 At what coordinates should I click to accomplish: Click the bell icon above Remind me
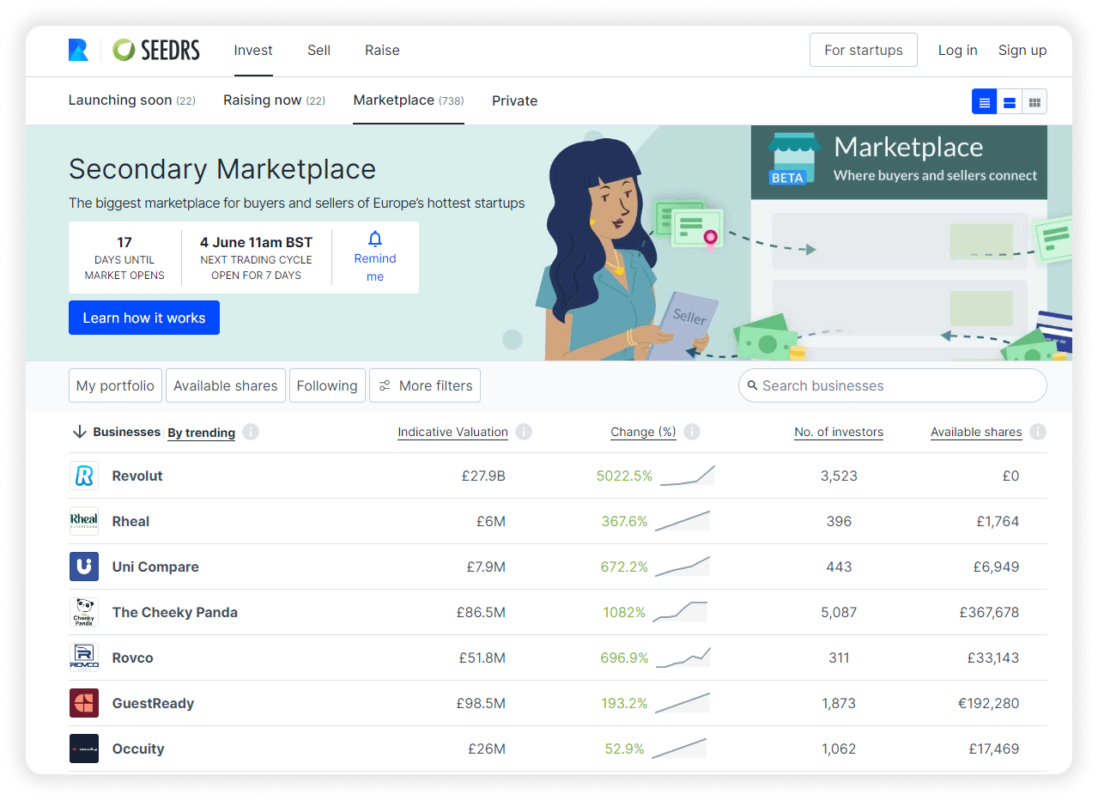[x=374, y=238]
